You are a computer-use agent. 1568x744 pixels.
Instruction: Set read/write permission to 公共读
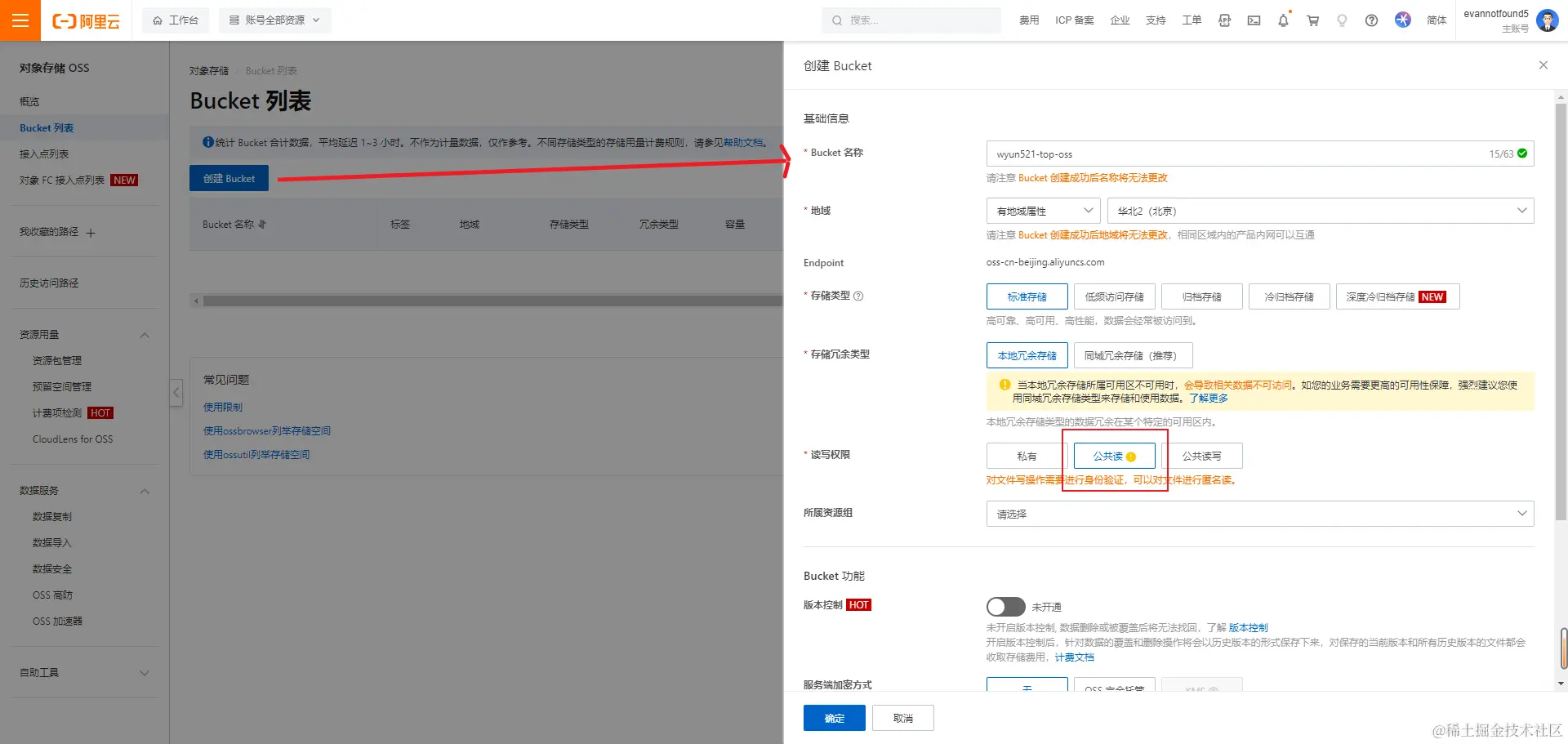[x=1114, y=456]
